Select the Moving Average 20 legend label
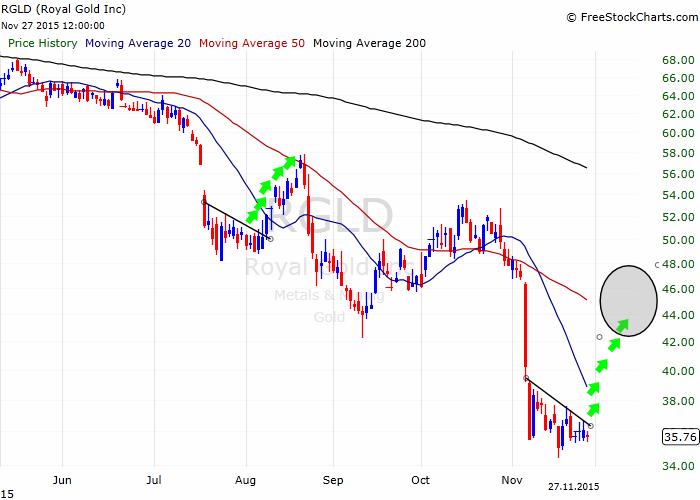The height and width of the screenshot is (500, 700). tap(138, 43)
